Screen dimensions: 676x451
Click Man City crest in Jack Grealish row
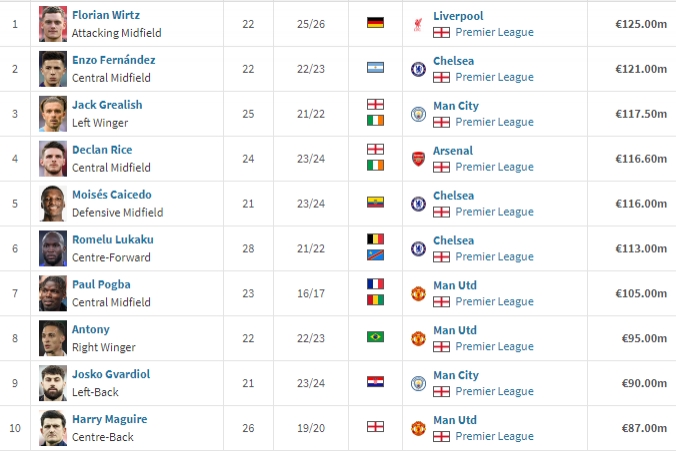pos(418,114)
